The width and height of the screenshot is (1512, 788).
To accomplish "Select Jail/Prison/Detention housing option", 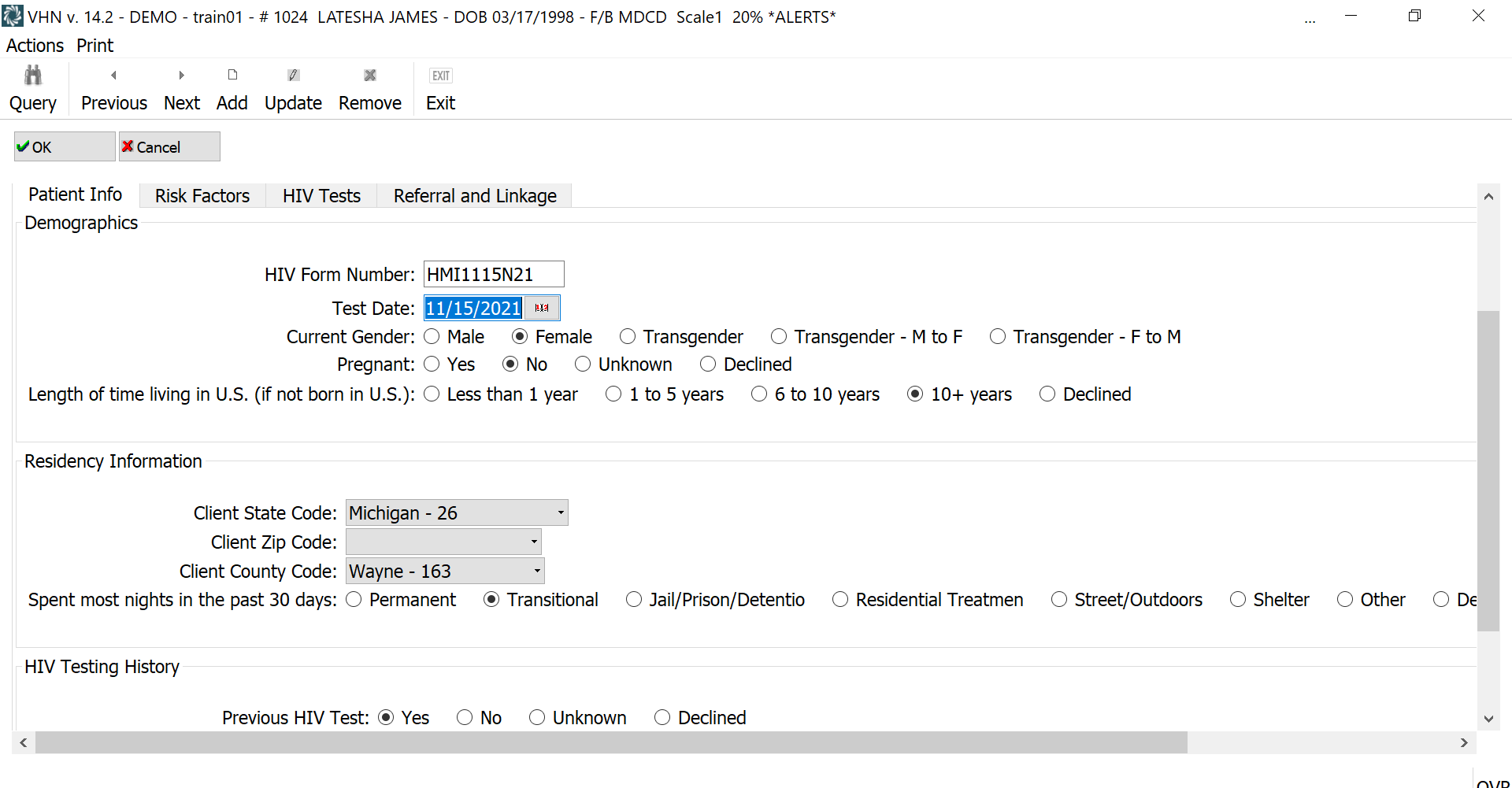I will [634, 600].
